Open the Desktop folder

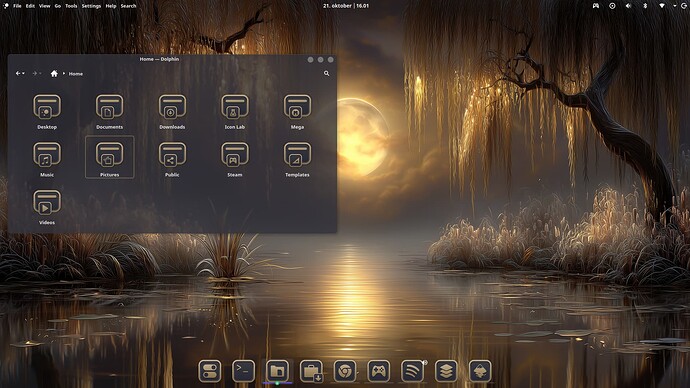[x=47, y=112]
